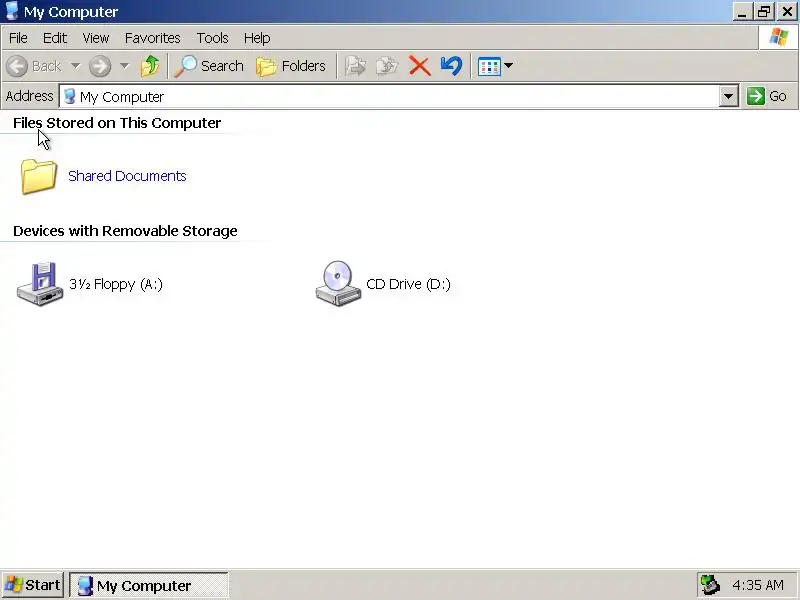800x600 pixels.
Task: Click the Go button
Action: [767, 96]
